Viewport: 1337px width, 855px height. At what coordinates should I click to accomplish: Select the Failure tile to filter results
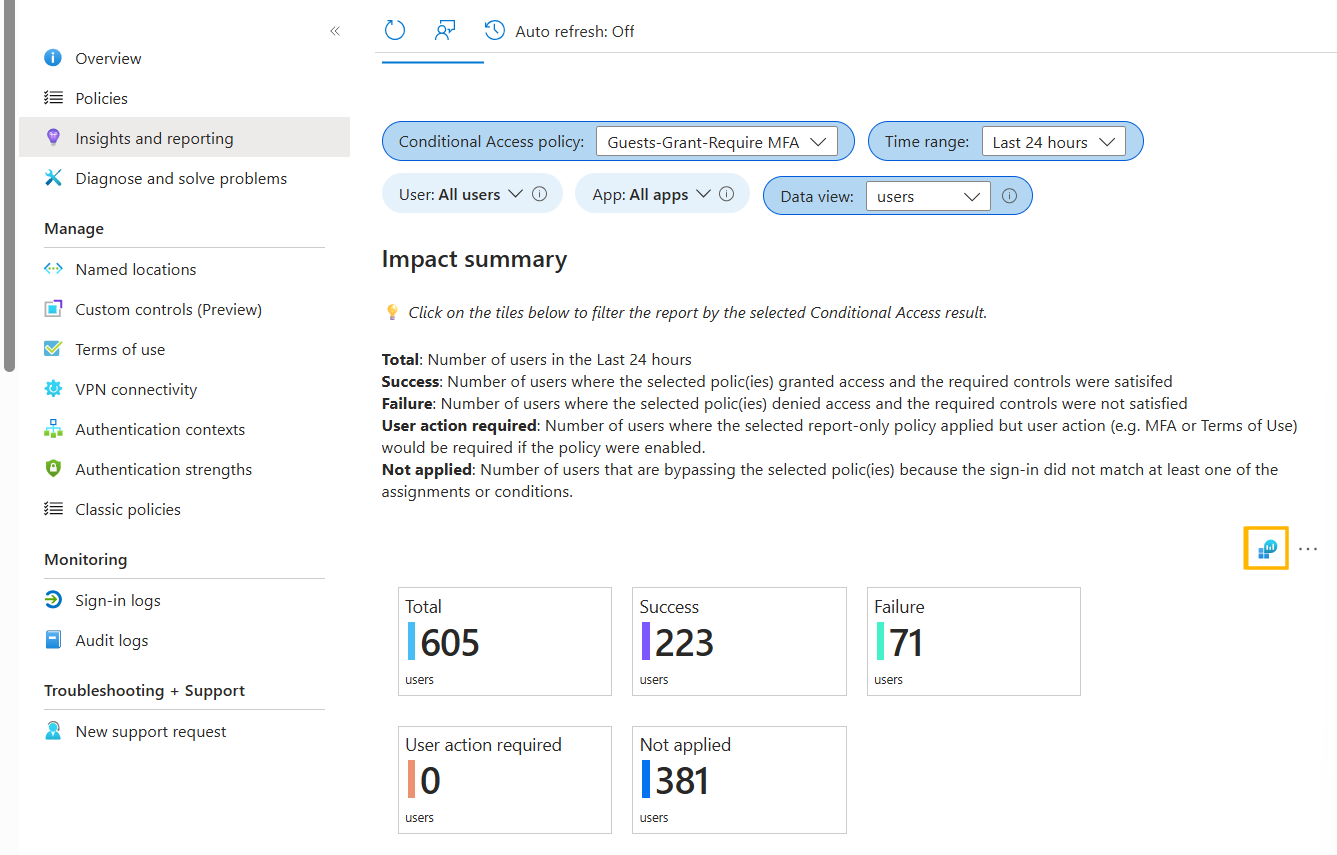point(973,641)
